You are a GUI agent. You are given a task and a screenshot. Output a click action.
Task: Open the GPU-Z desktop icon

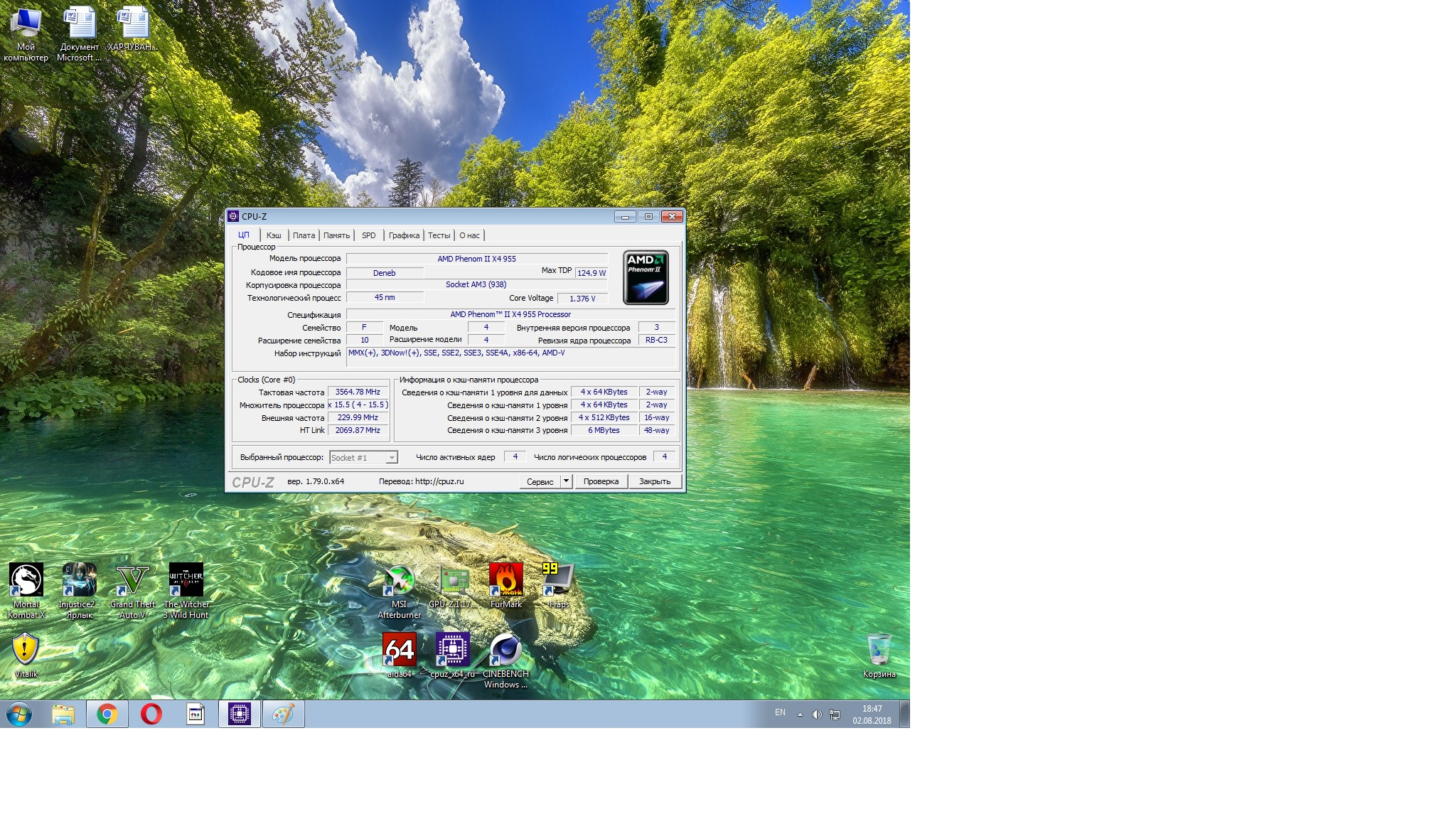click(454, 583)
